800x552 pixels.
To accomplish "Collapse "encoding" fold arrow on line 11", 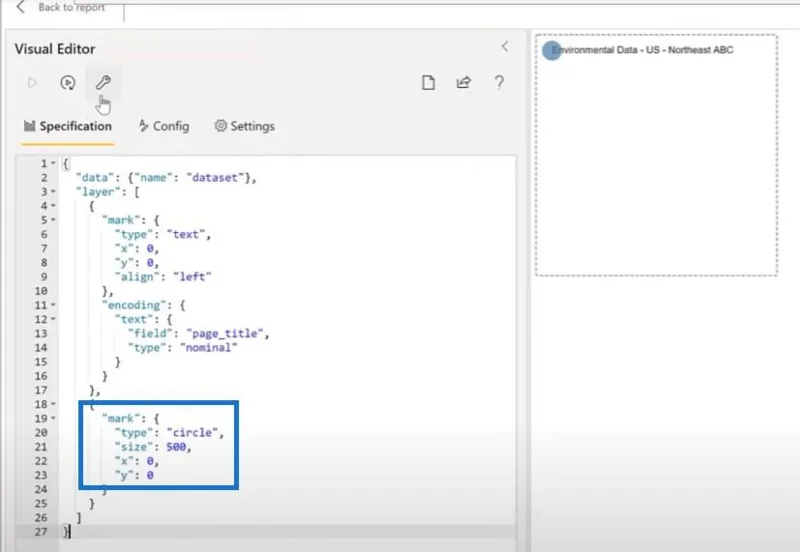I will tap(53, 306).
